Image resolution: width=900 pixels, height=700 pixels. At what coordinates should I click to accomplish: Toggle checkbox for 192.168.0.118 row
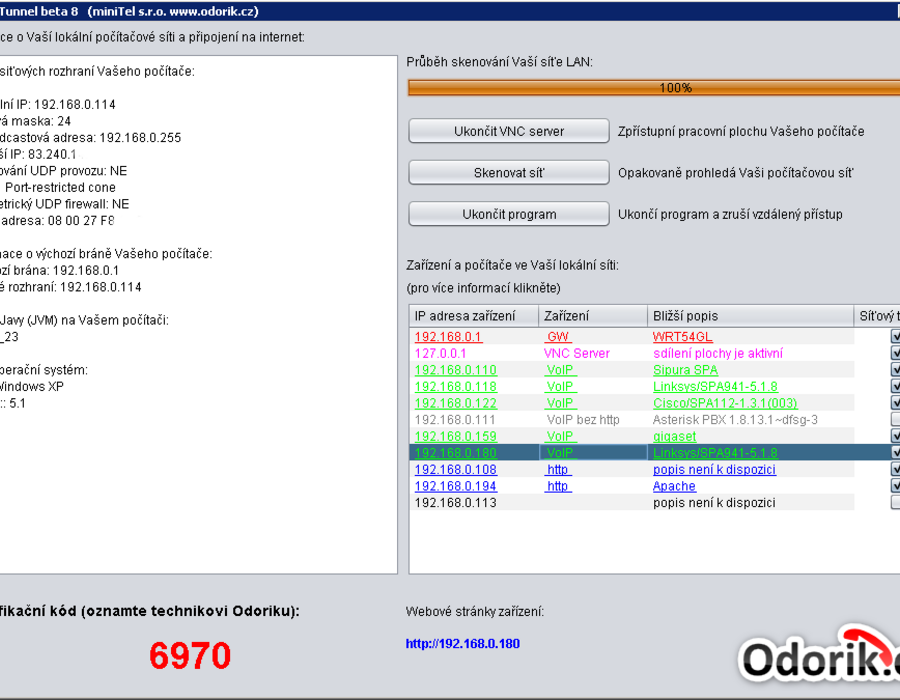[x=895, y=386]
